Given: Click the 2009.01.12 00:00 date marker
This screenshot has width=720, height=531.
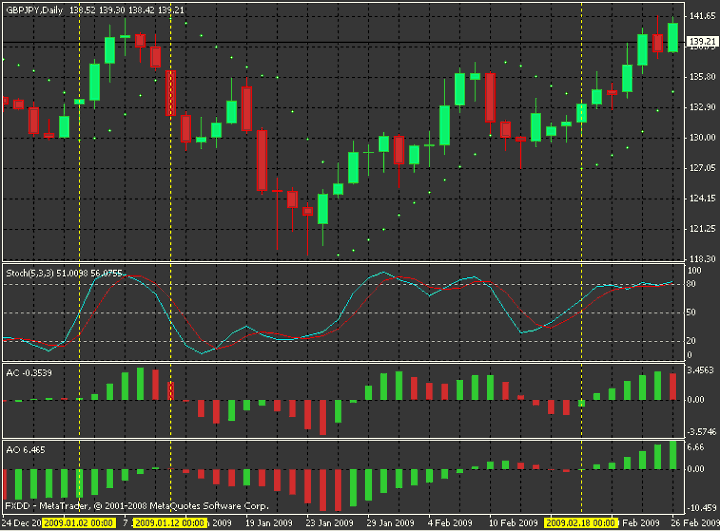Looking at the screenshot, I should pos(171,522).
